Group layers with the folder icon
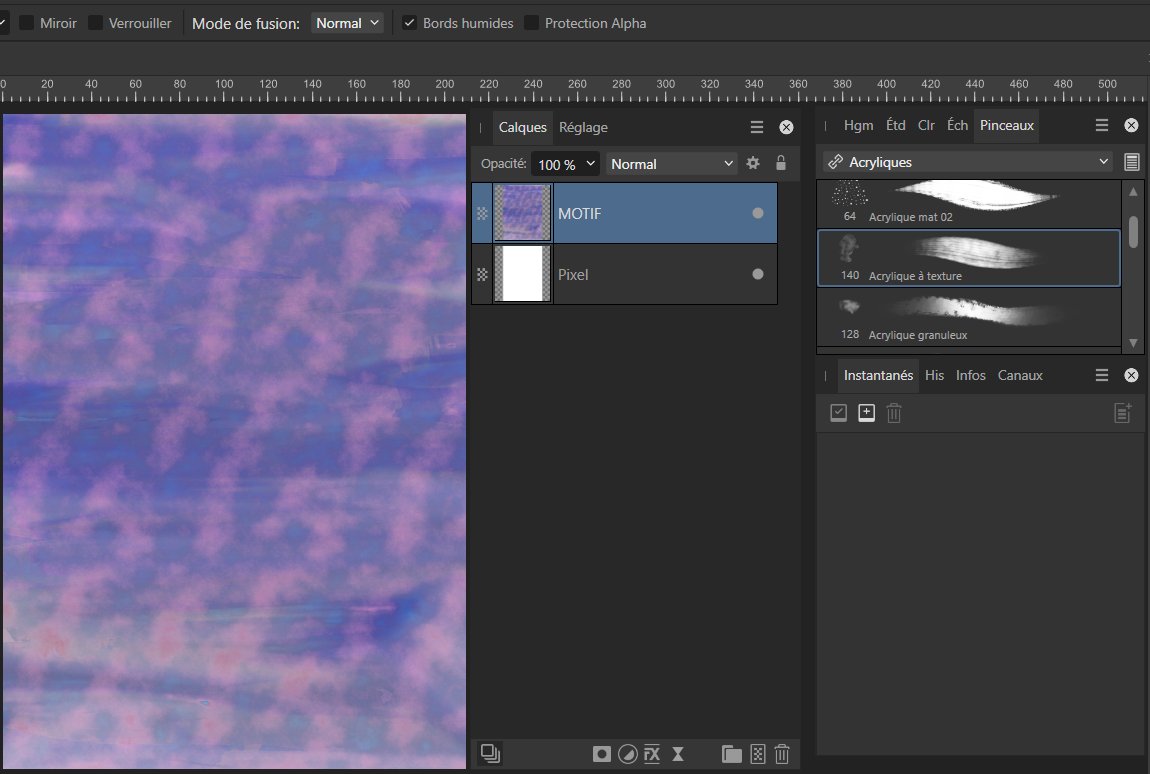1150x774 pixels. pyautogui.click(x=731, y=754)
